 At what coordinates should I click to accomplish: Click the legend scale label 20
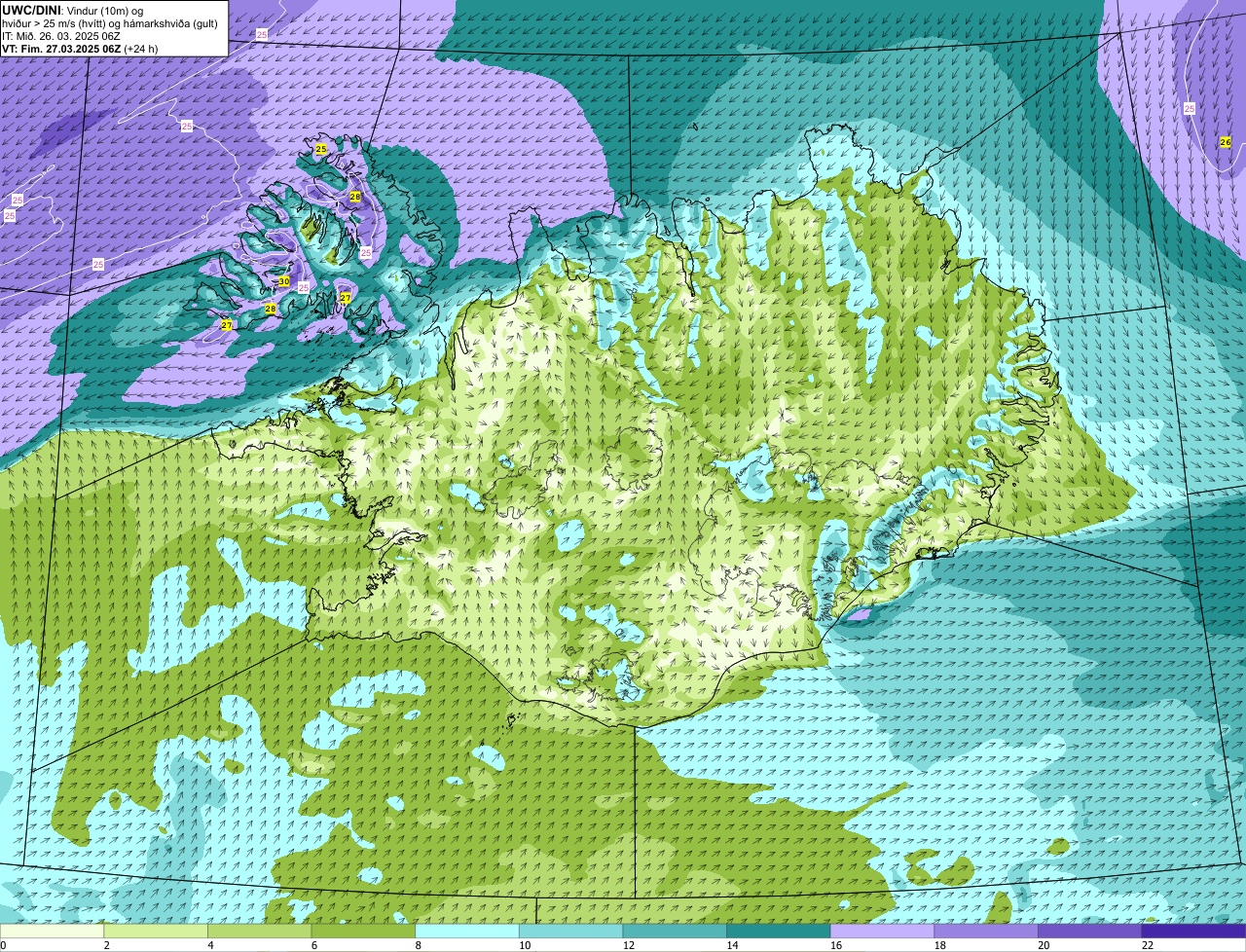click(1044, 945)
